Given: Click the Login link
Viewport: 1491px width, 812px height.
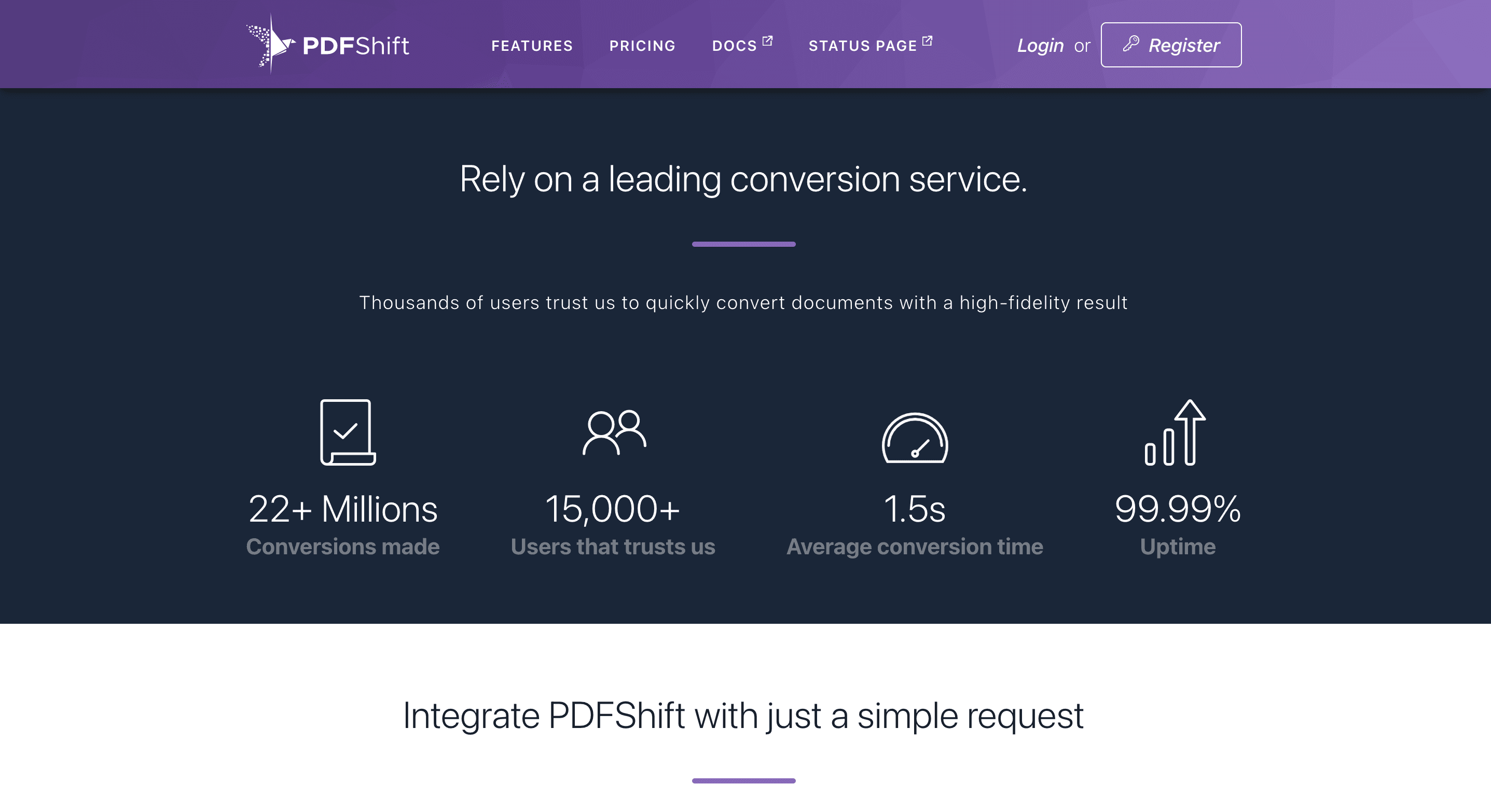Looking at the screenshot, I should point(1040,45).
